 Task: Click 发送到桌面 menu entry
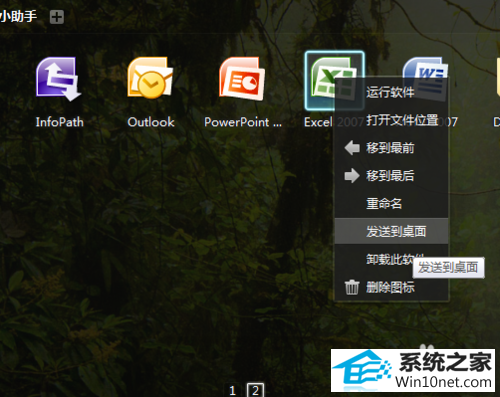point(391,231)
